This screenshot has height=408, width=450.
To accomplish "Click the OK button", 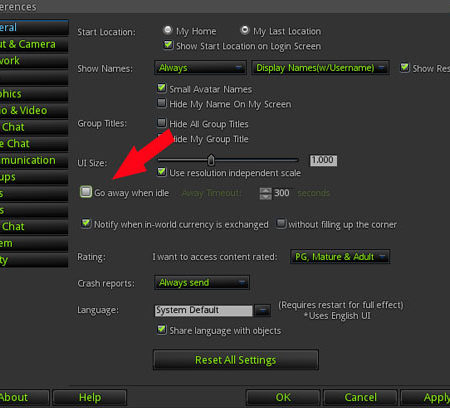I will click(x=283, y=397).
